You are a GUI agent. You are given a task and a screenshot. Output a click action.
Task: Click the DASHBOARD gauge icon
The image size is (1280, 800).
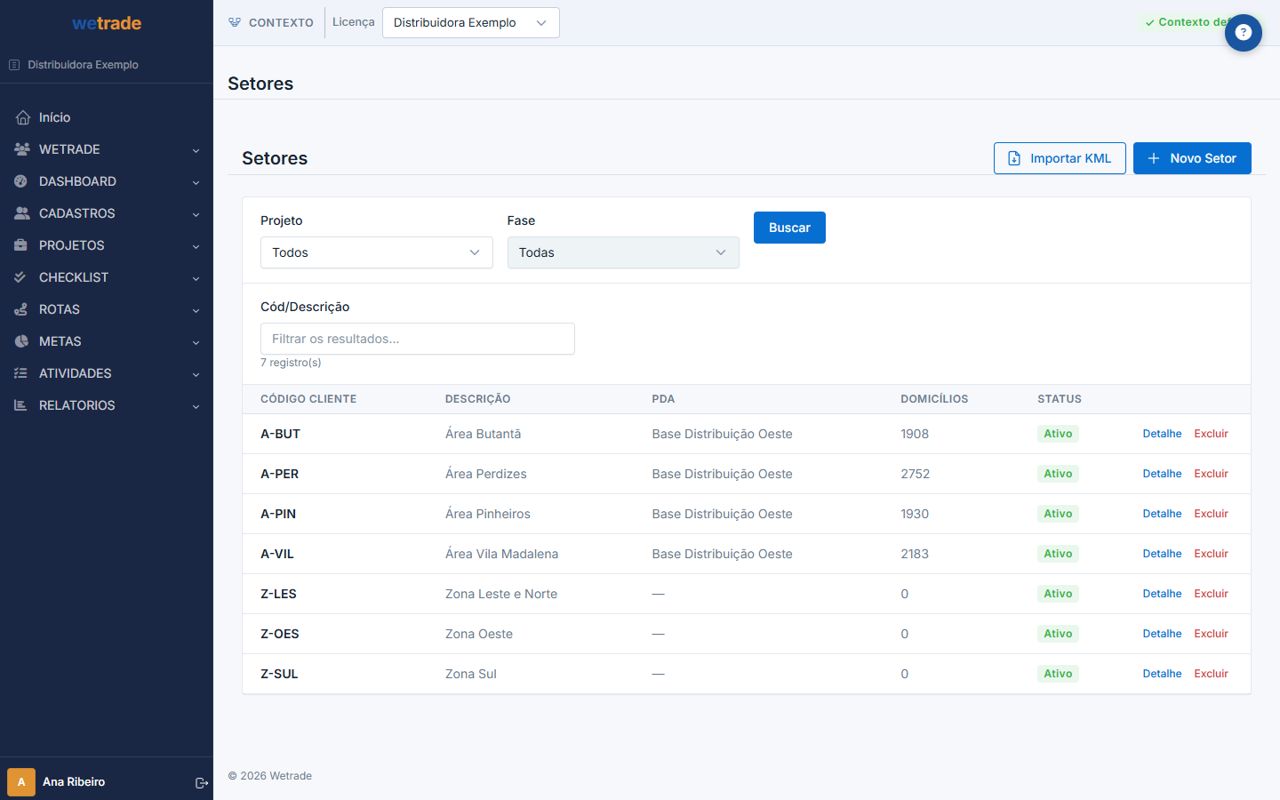pyautogui.click(x=22, y=182)
